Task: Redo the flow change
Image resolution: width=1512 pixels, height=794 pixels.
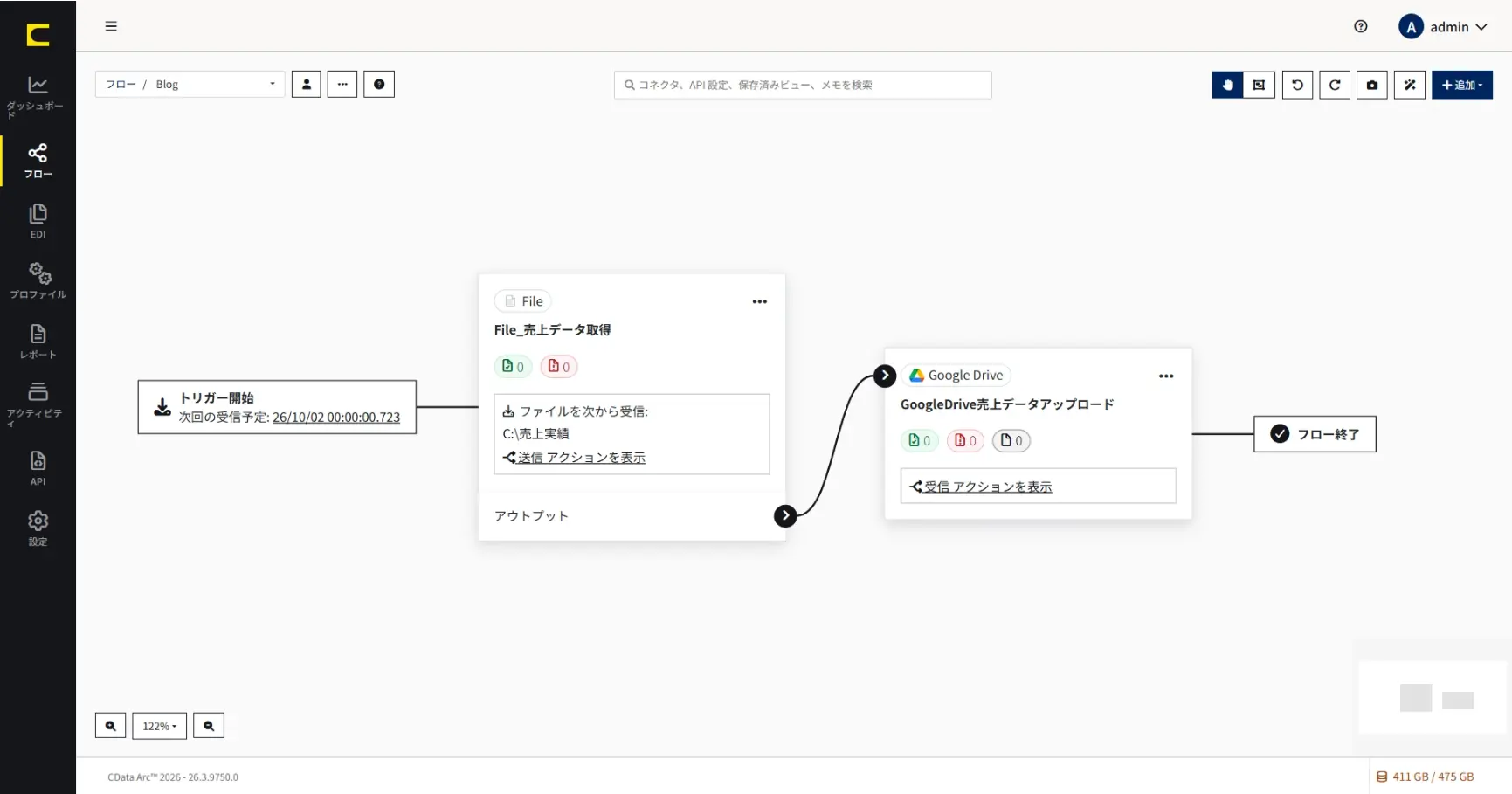Action: pos(1335,85)
